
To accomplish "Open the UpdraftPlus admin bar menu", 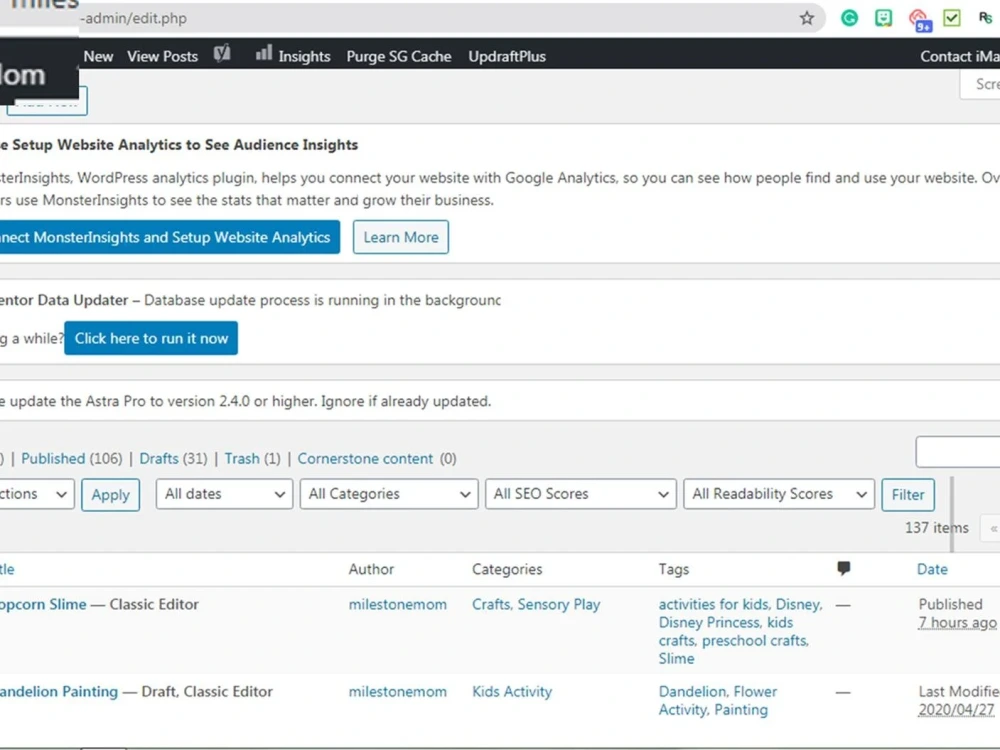I will [507, 56].
